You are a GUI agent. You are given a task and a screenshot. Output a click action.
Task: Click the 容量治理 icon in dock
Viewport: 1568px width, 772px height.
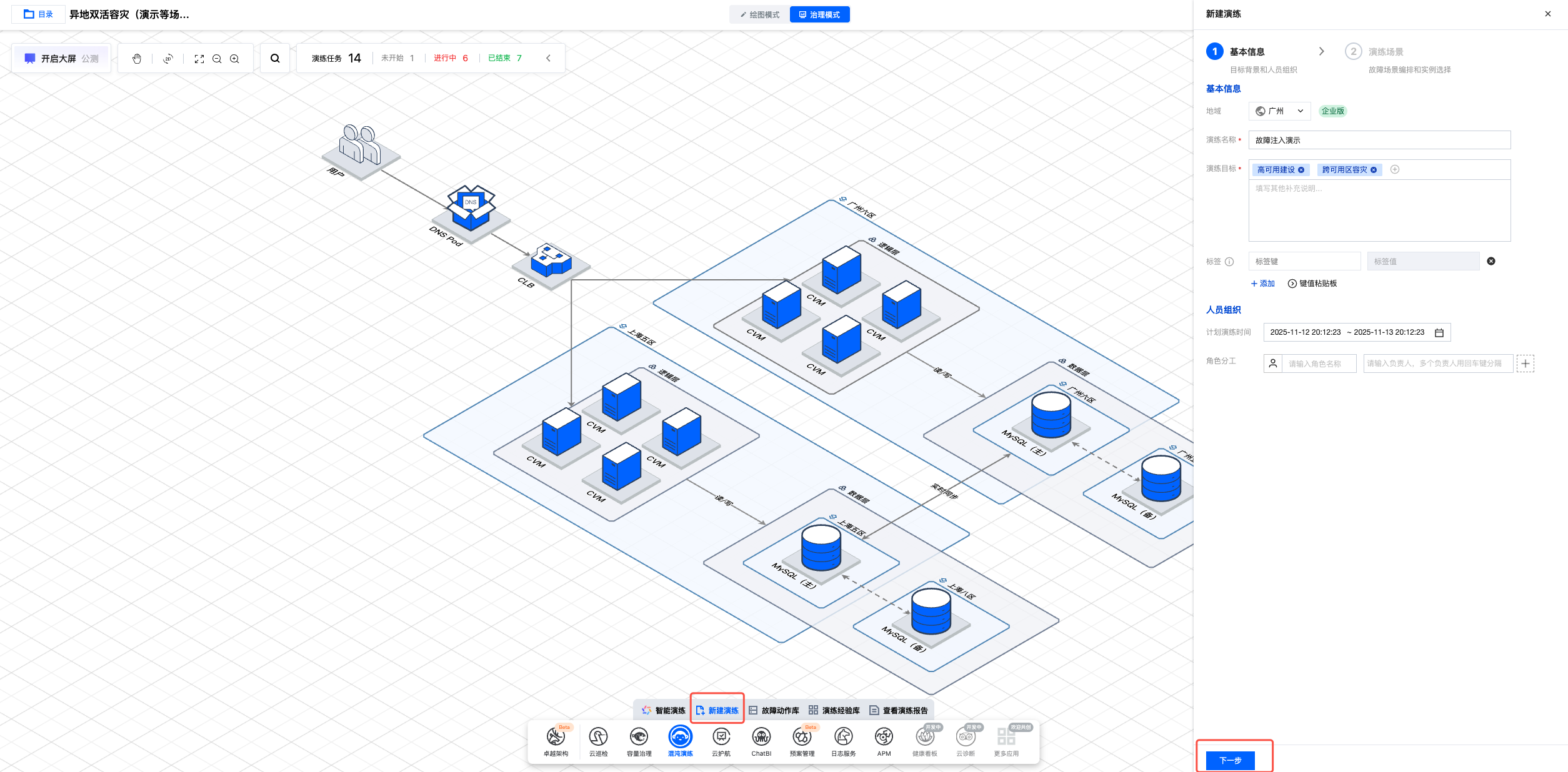[639, 738]
